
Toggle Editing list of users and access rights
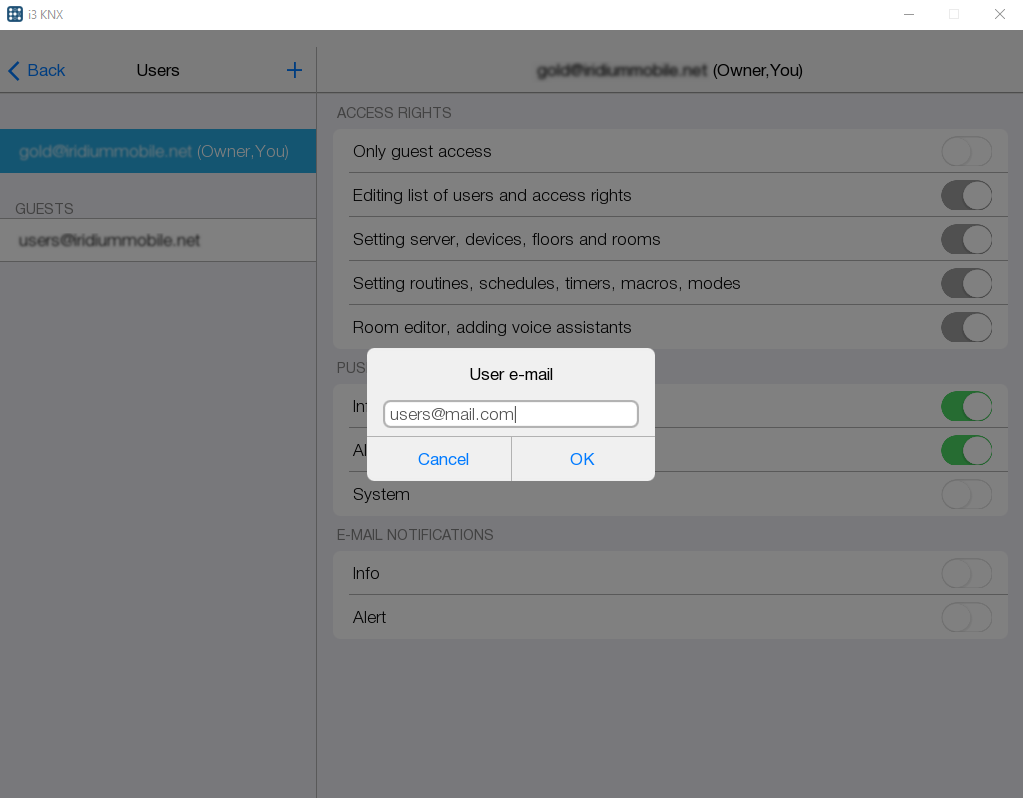tap(966, 196)
